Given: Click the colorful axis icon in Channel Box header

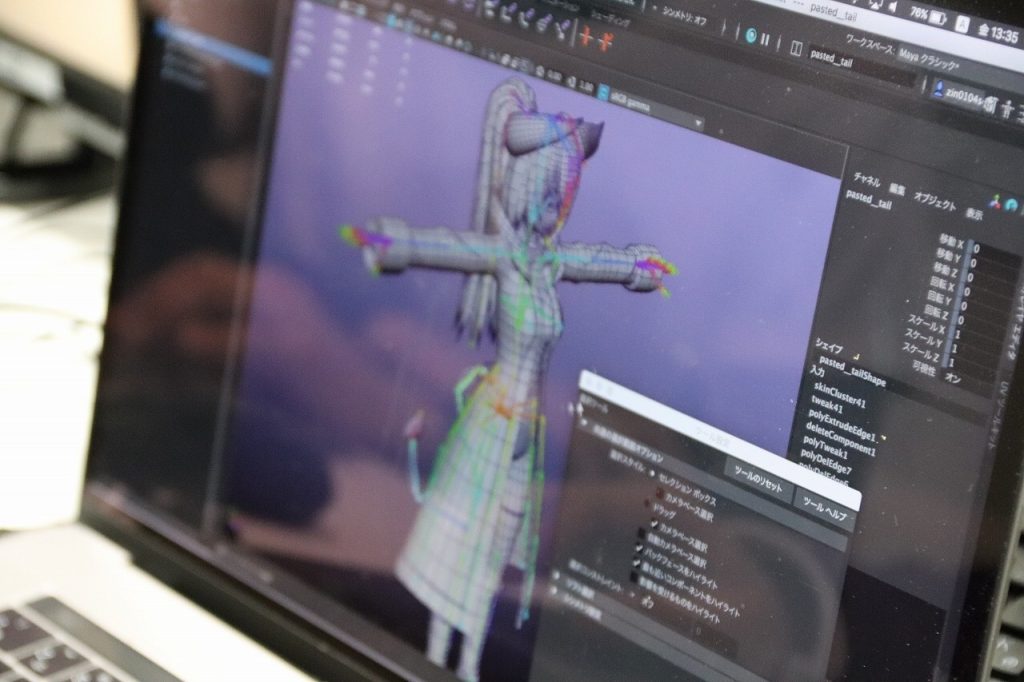Looking at the screenshot, I should (x=995, y=201).
